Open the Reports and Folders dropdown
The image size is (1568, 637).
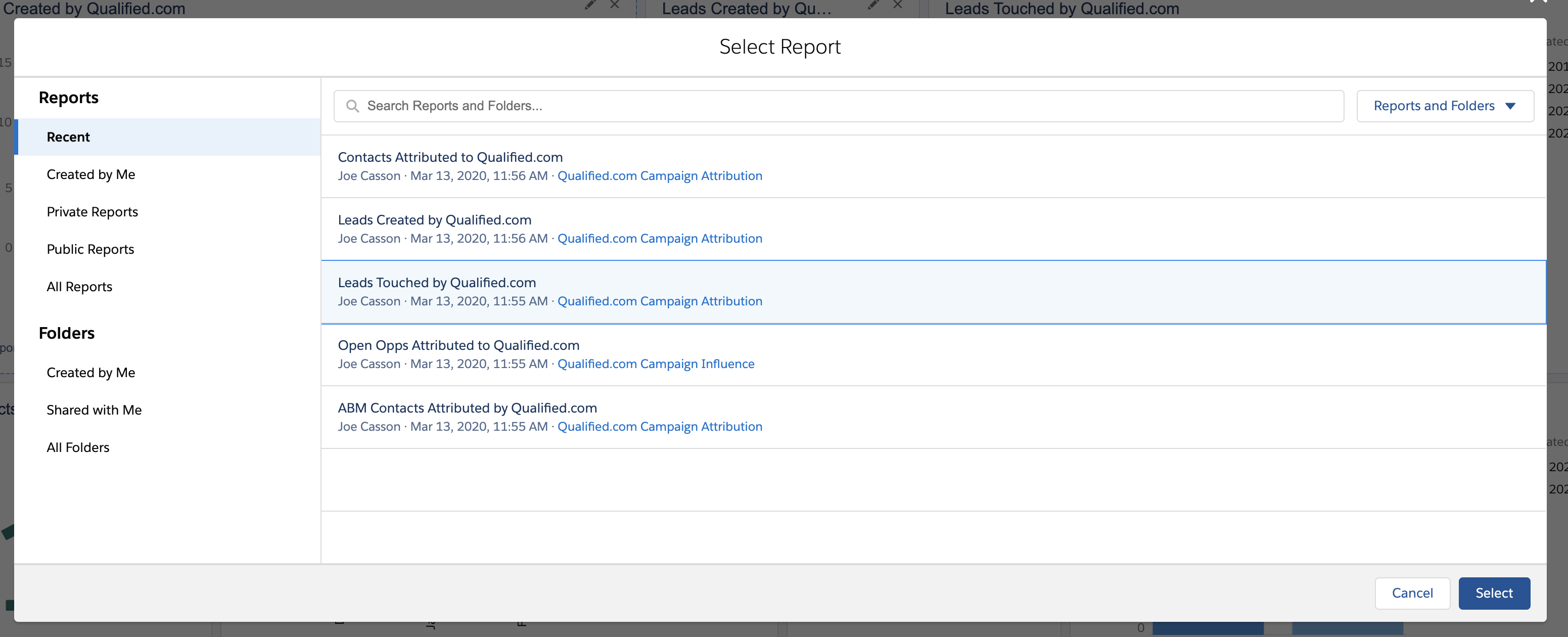pos(1445,106)
